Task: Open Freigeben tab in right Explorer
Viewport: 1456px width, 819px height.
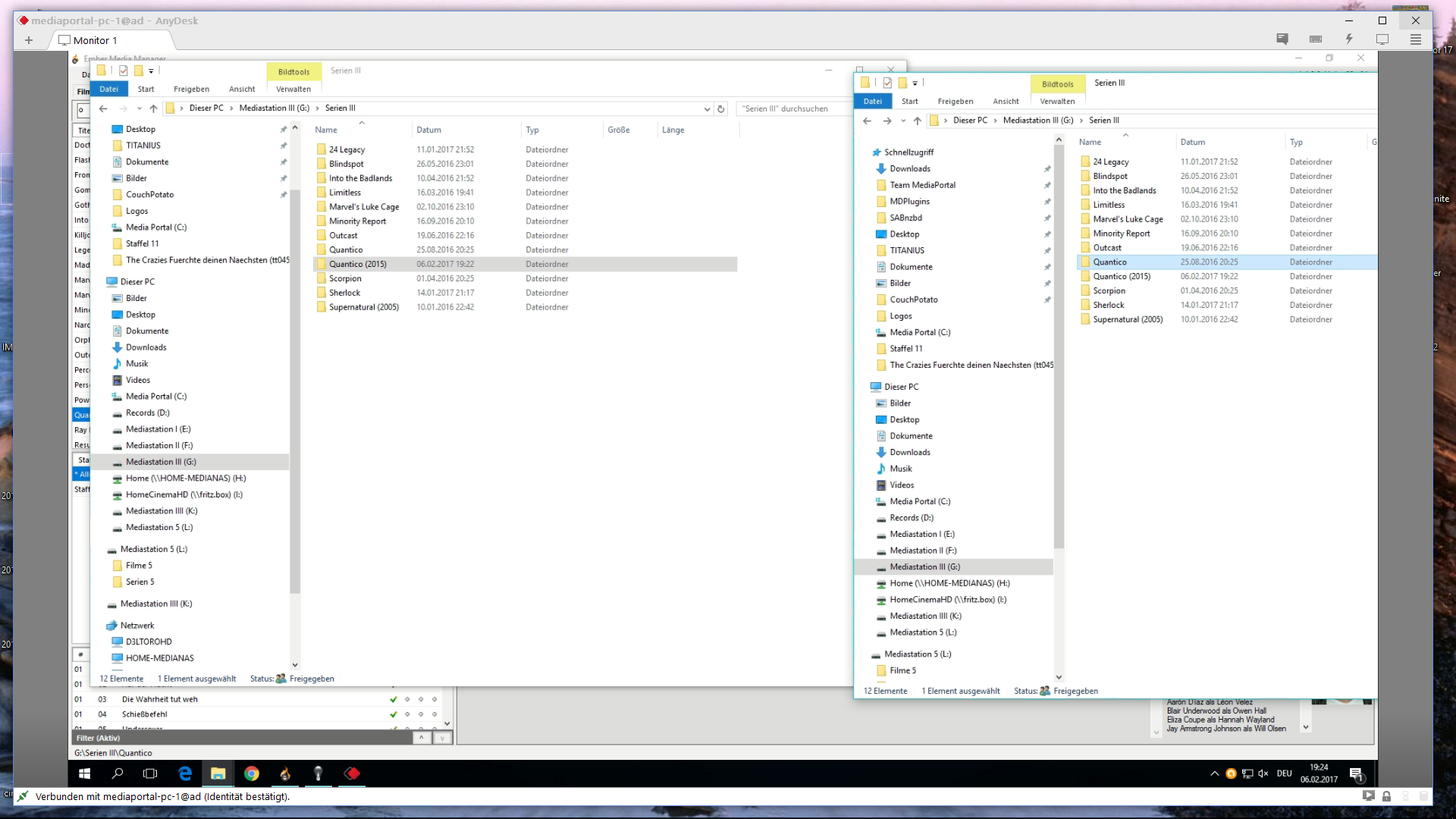Action: [x=955, y=101]
